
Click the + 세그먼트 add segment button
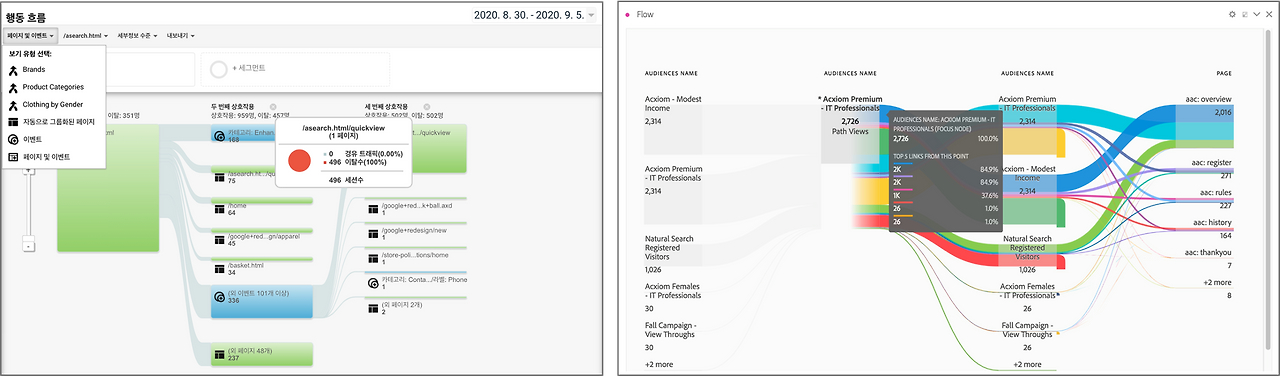(248, 68)
